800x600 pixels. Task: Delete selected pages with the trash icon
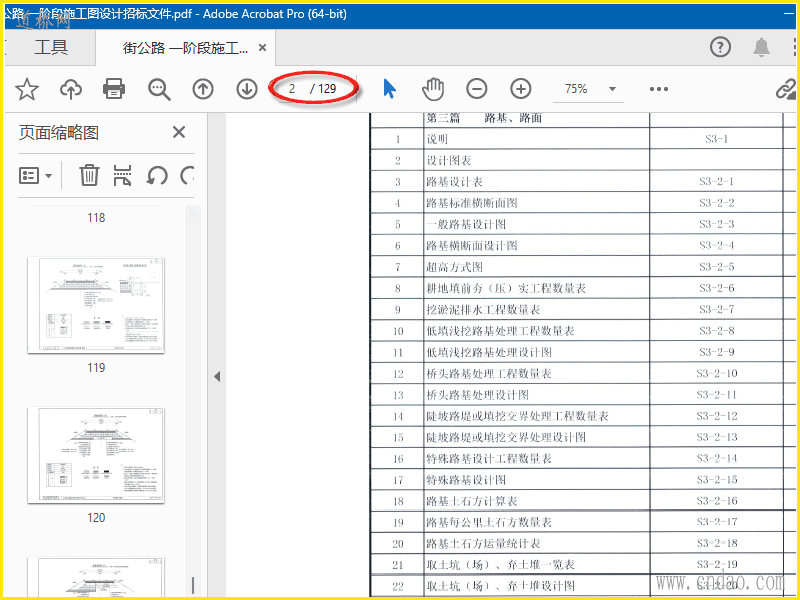point(89,175)
